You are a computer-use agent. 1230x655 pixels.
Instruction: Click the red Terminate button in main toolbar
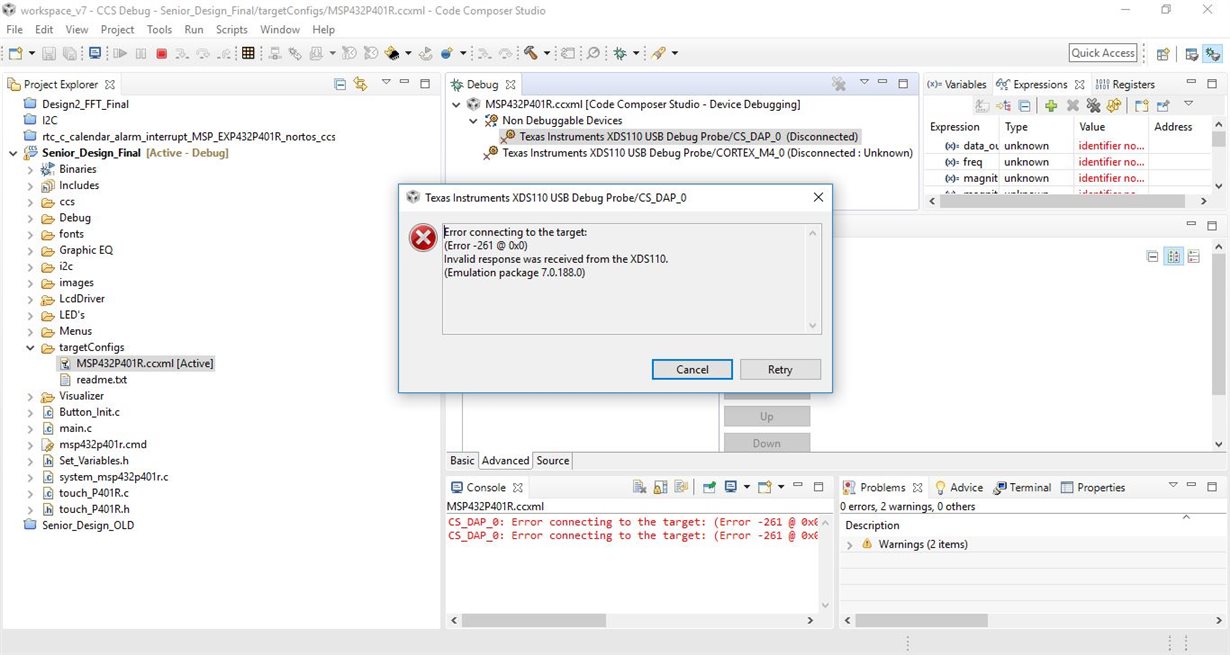tap(161, 53)
